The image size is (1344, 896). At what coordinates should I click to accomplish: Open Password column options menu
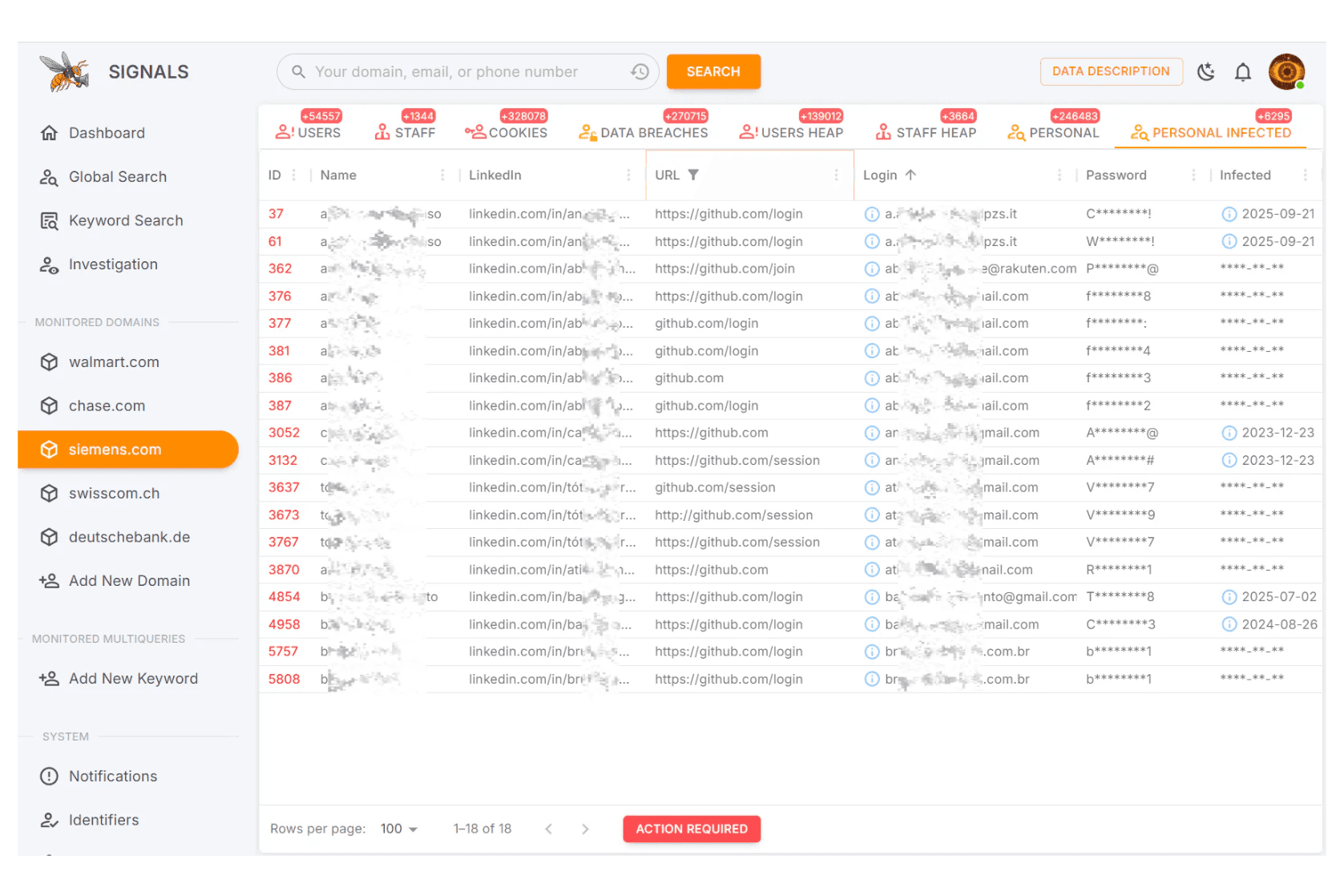[1193, 175]
